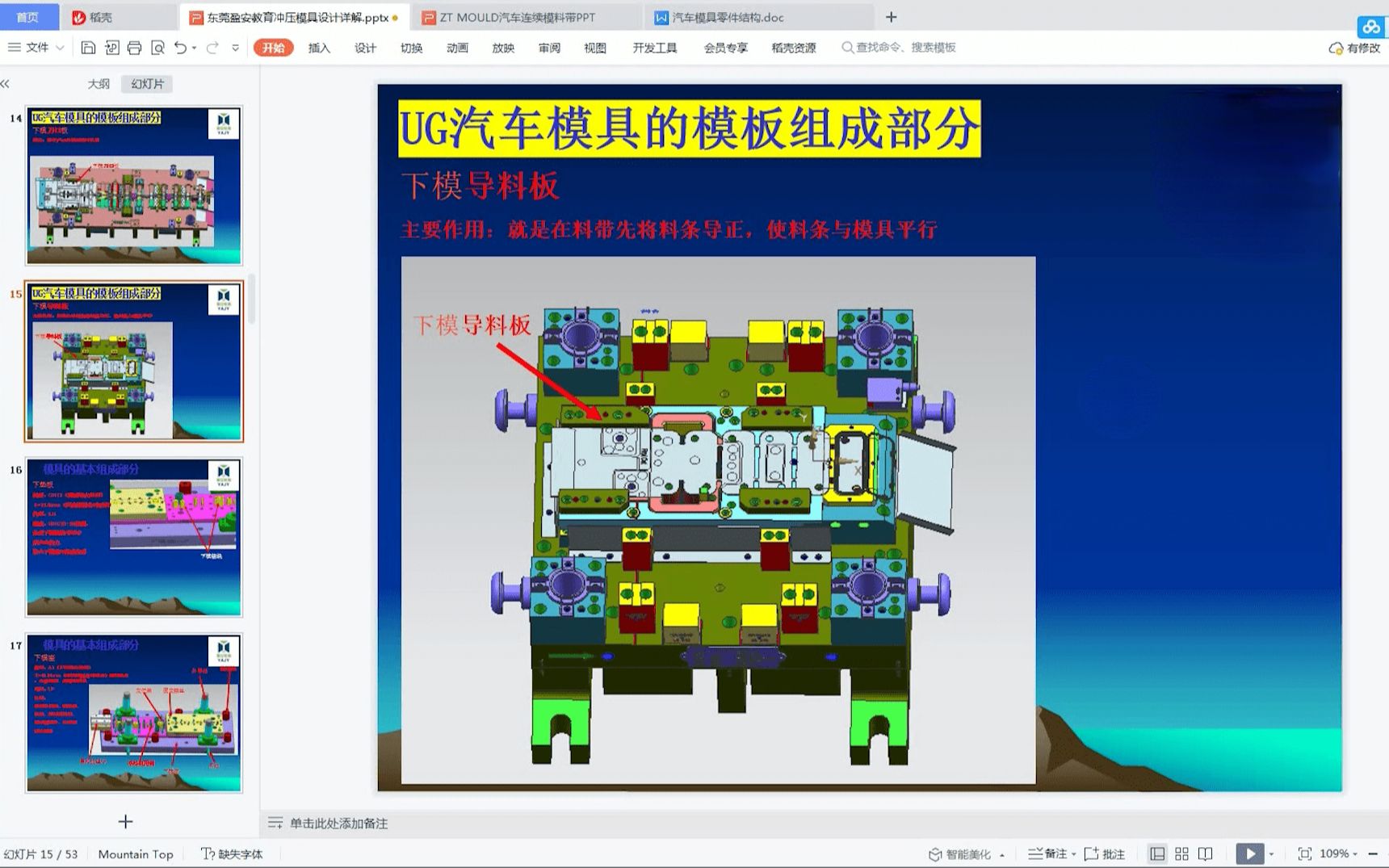Click the mold 3D image on slide
Viewport: 1389px width, 868px height.
[718, 520]
